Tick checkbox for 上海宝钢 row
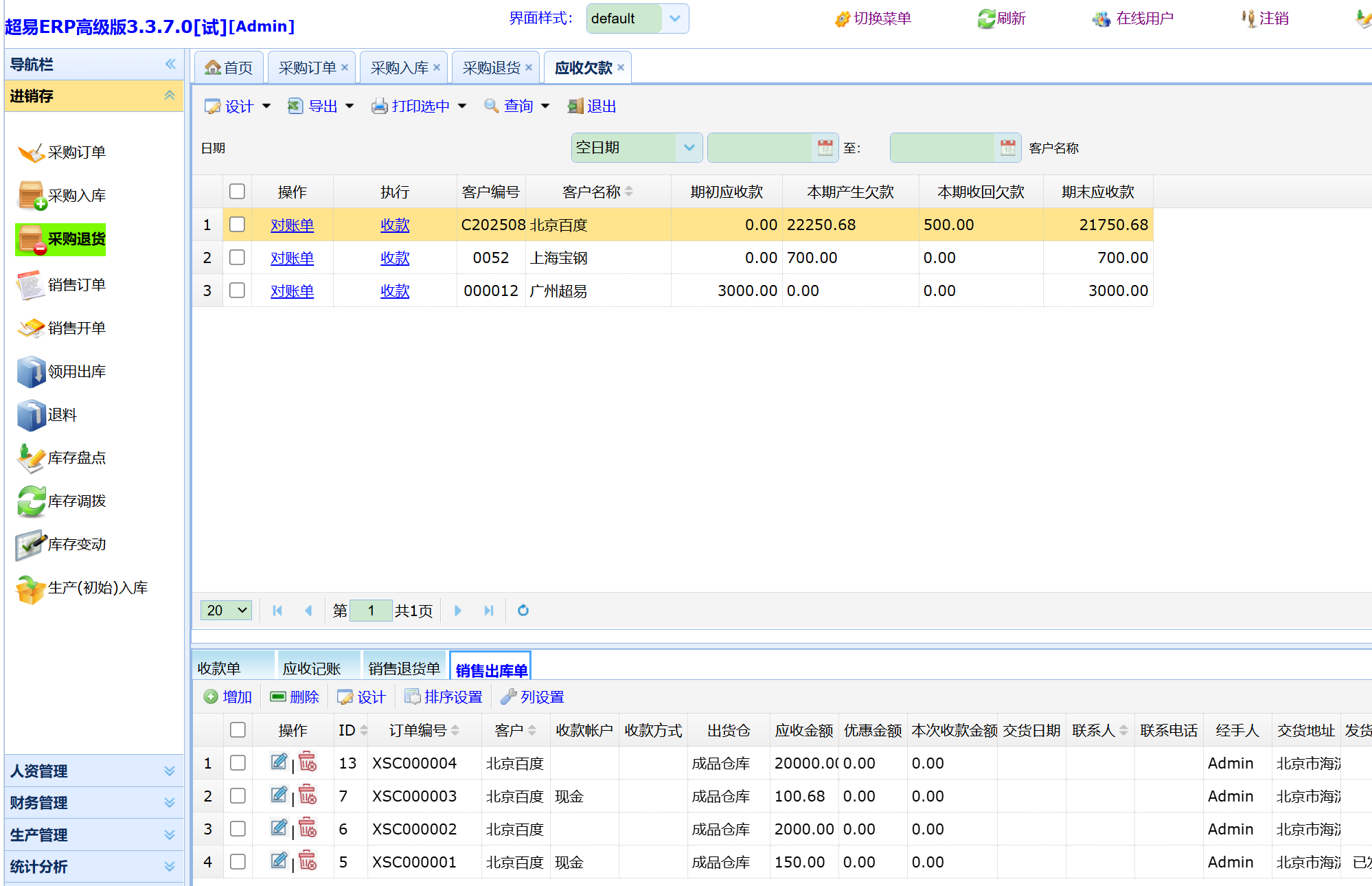 237,258
